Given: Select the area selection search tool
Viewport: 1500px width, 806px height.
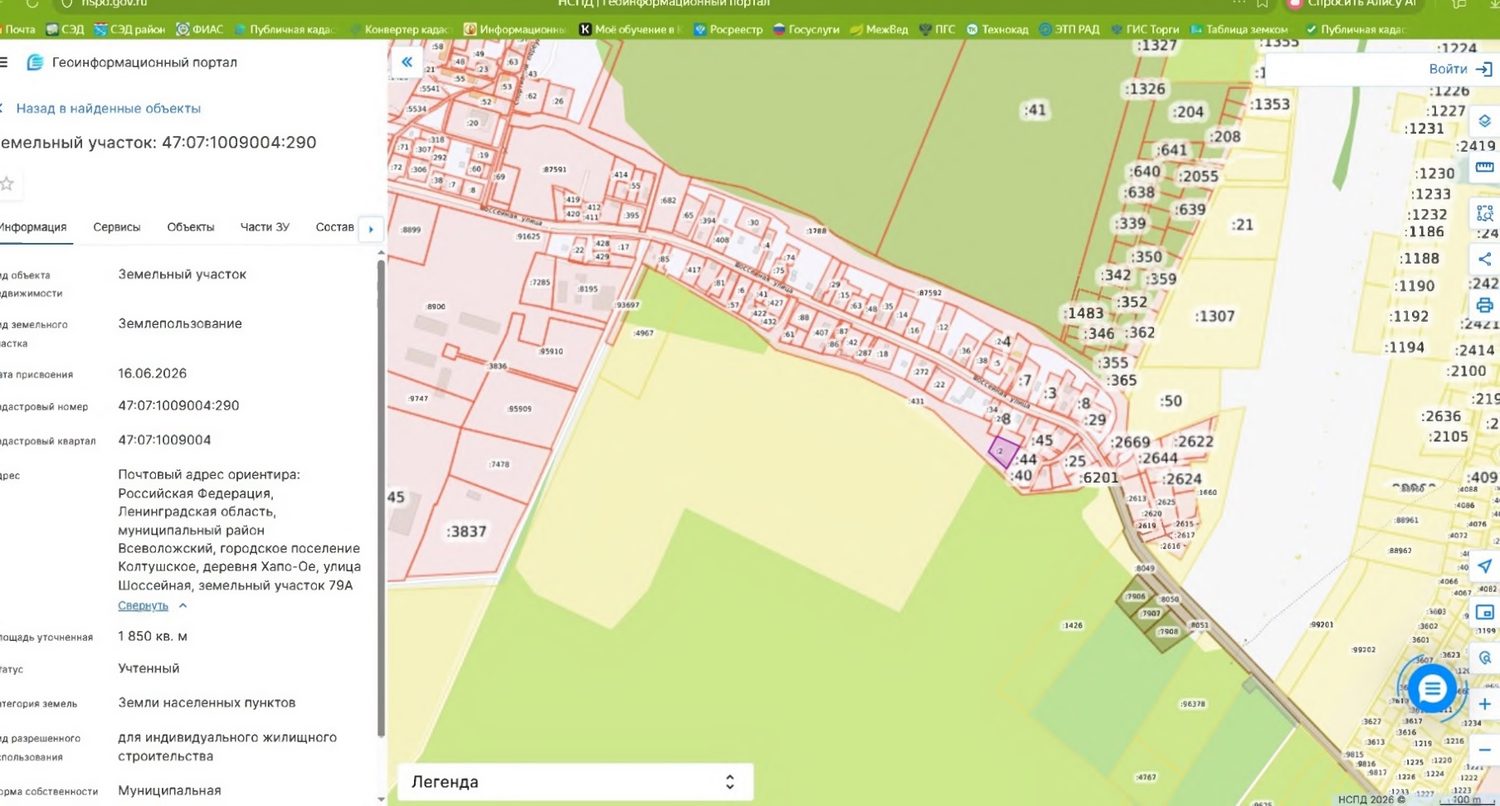Looking at the screenshot, I should (1485, 213).
